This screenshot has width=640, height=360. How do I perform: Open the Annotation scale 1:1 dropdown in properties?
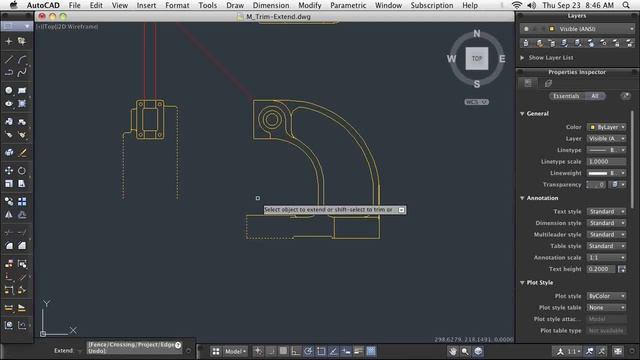[606, 258]
